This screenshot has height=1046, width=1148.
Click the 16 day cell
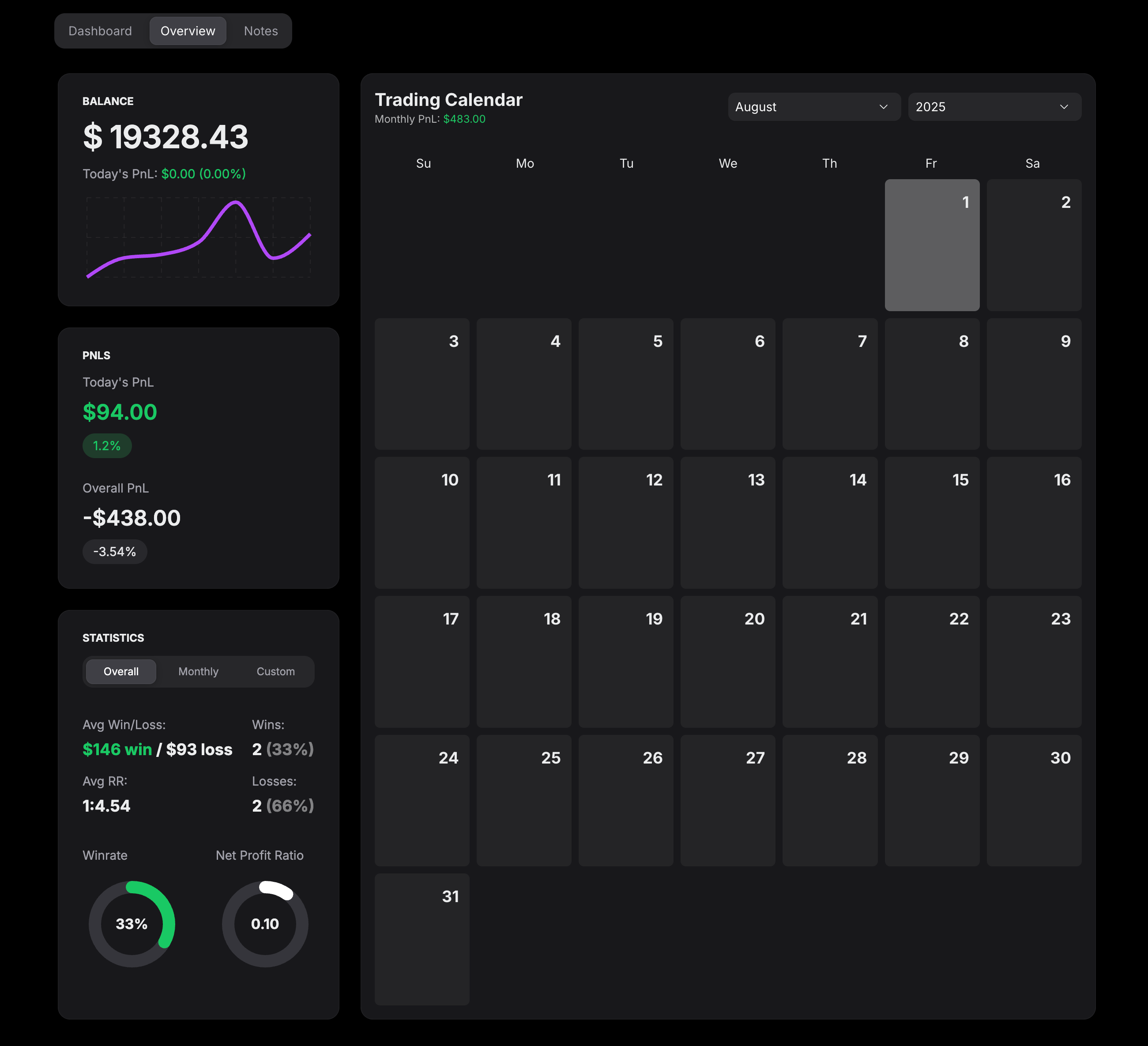pos(1034,523)
